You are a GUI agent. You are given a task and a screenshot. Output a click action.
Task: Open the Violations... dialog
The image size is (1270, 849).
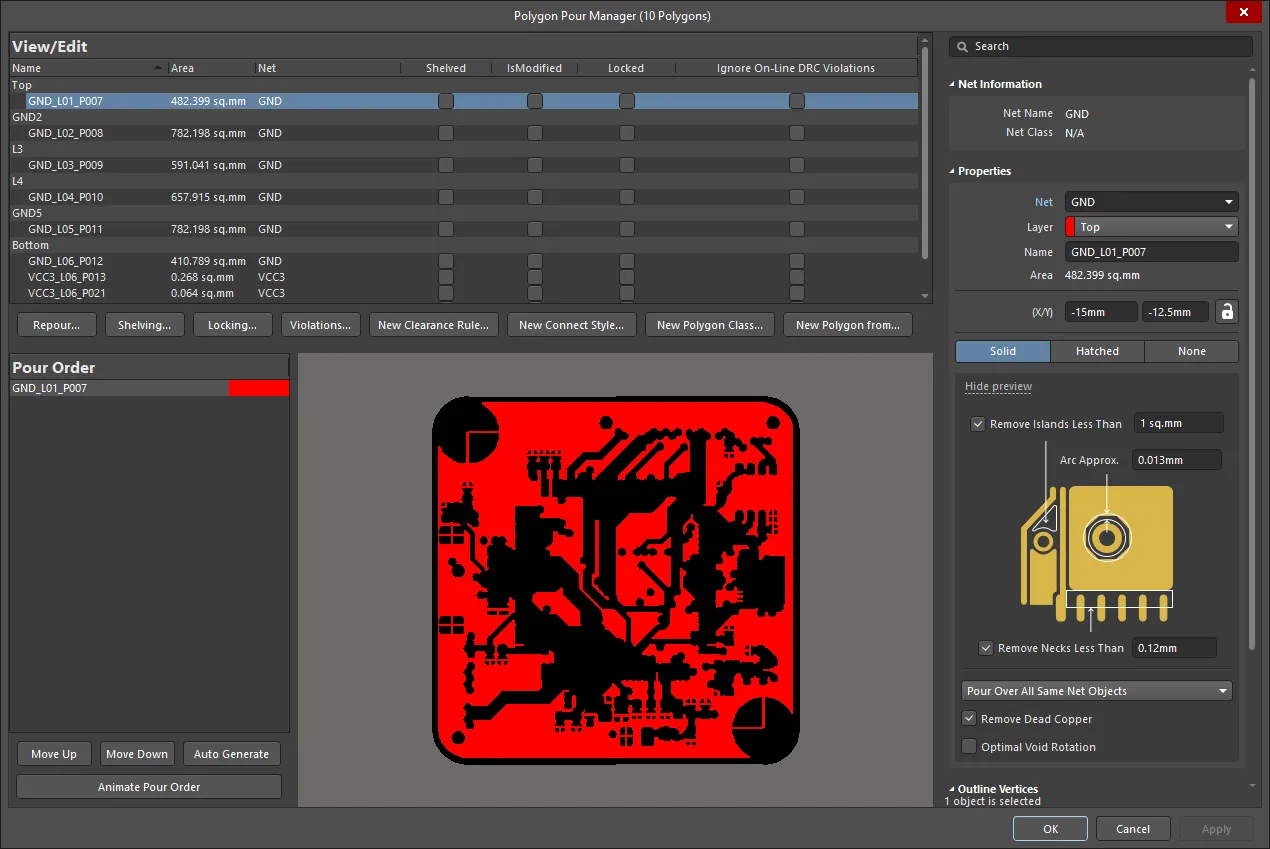320,325
